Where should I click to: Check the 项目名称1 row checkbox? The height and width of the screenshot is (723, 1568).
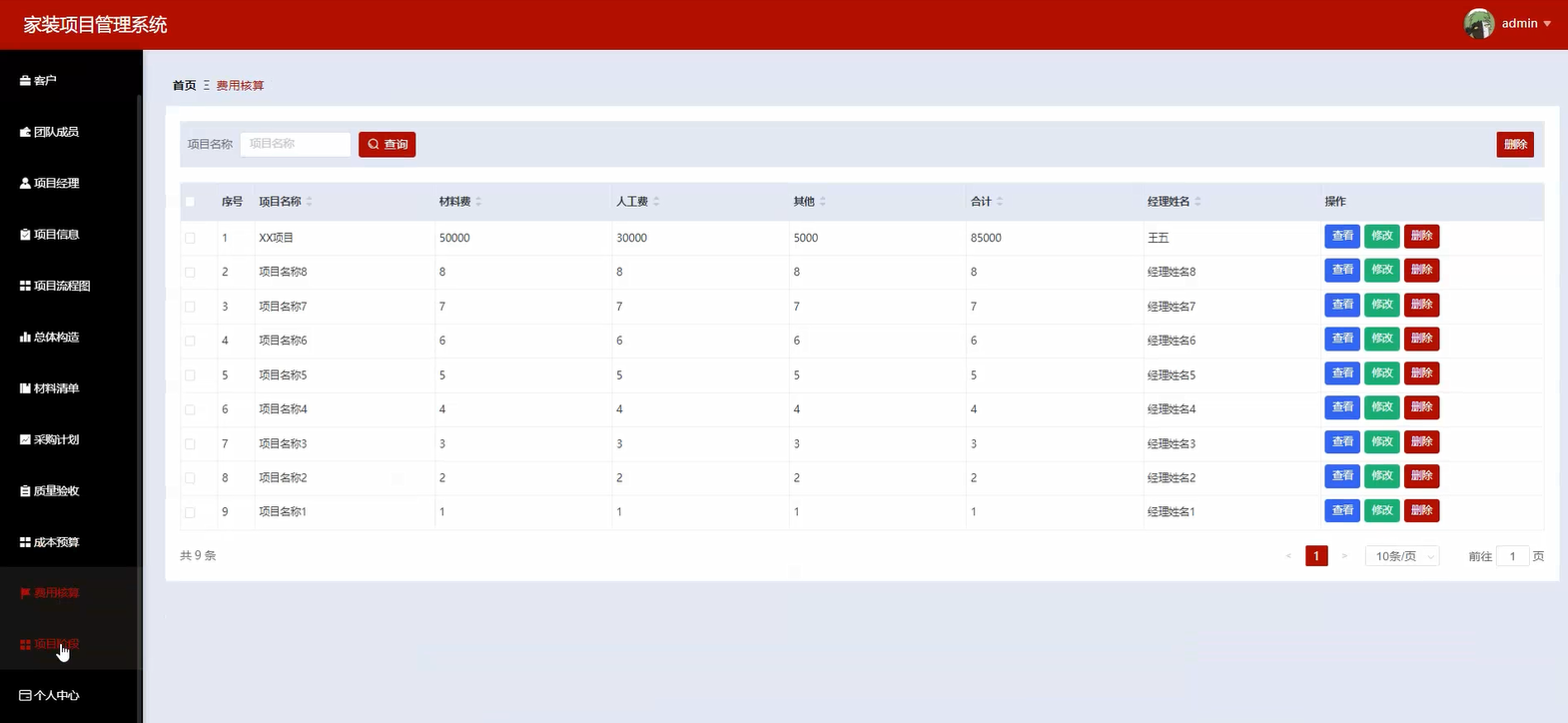(x=190, y=512)
